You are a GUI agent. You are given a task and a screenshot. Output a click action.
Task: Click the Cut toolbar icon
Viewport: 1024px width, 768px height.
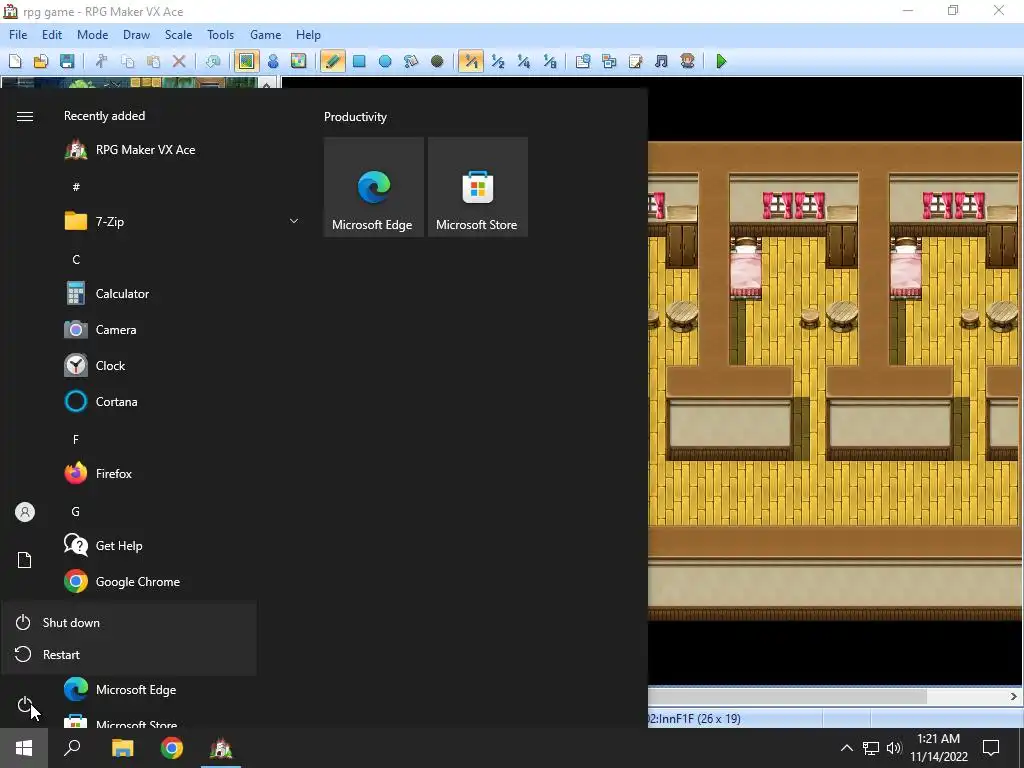click(x=101, y=61)
